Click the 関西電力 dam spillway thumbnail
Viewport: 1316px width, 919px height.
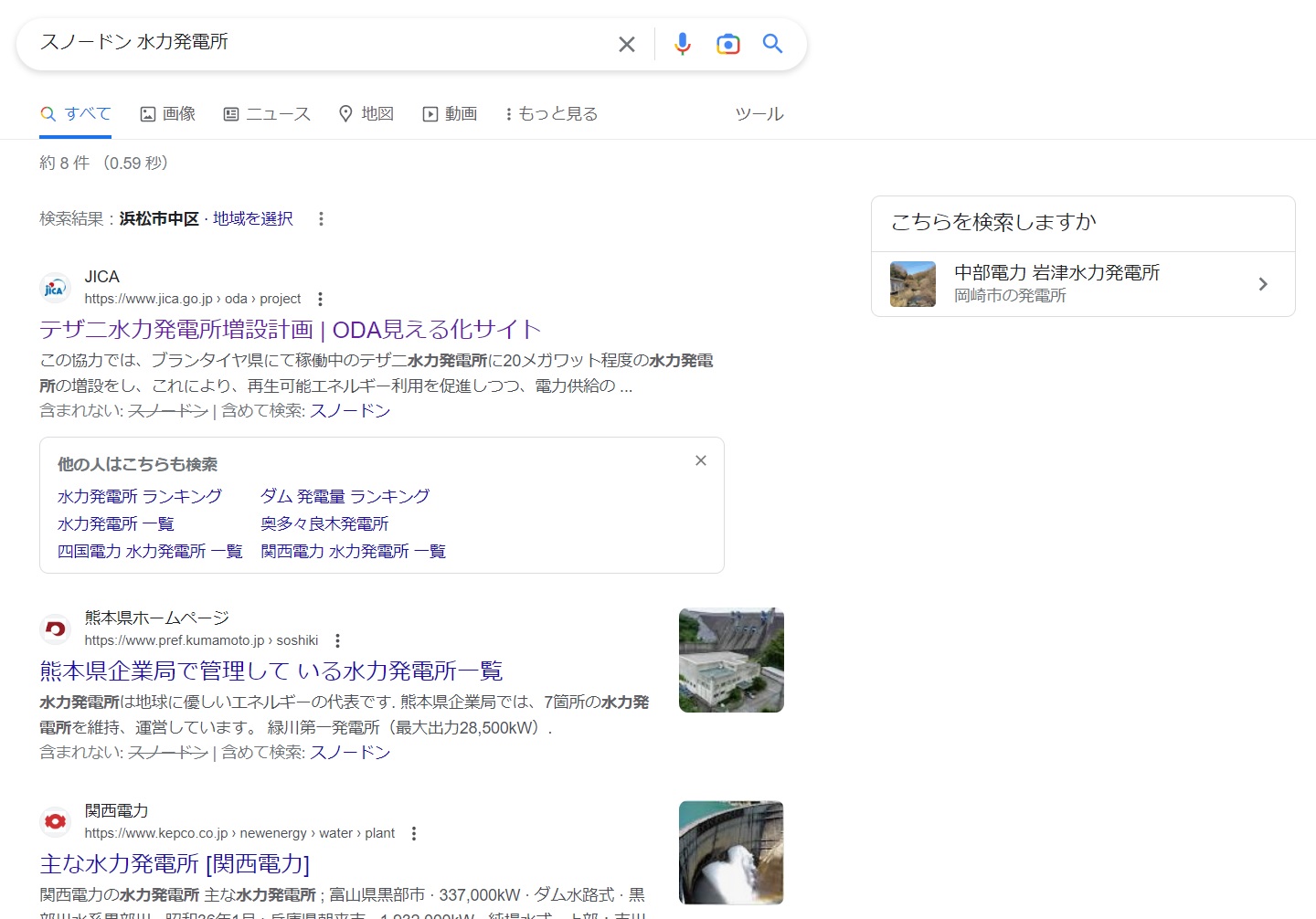point(731,853)
